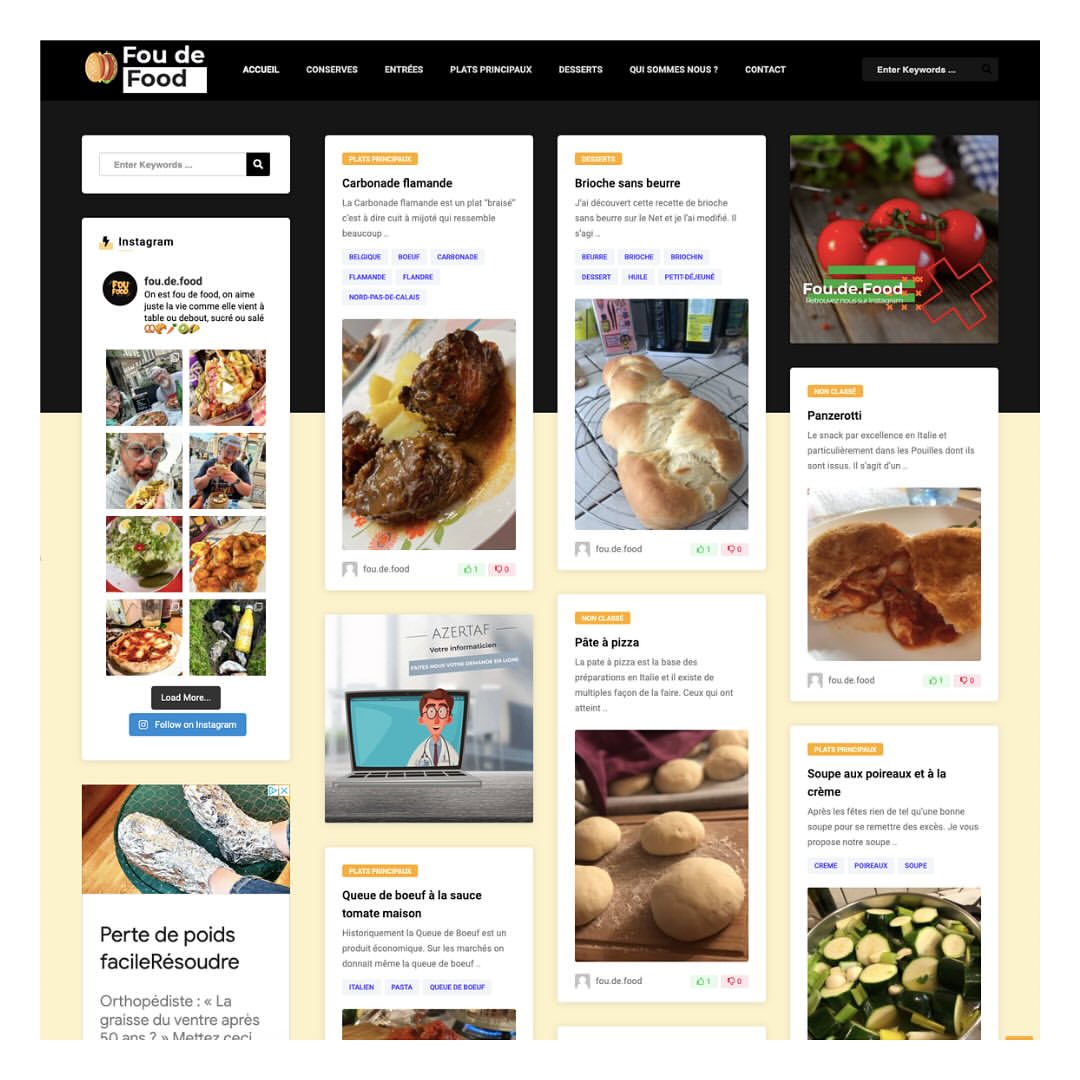
Task: Click the thumbs-up on the Panzerotti card
Action: tap(935, 680)
